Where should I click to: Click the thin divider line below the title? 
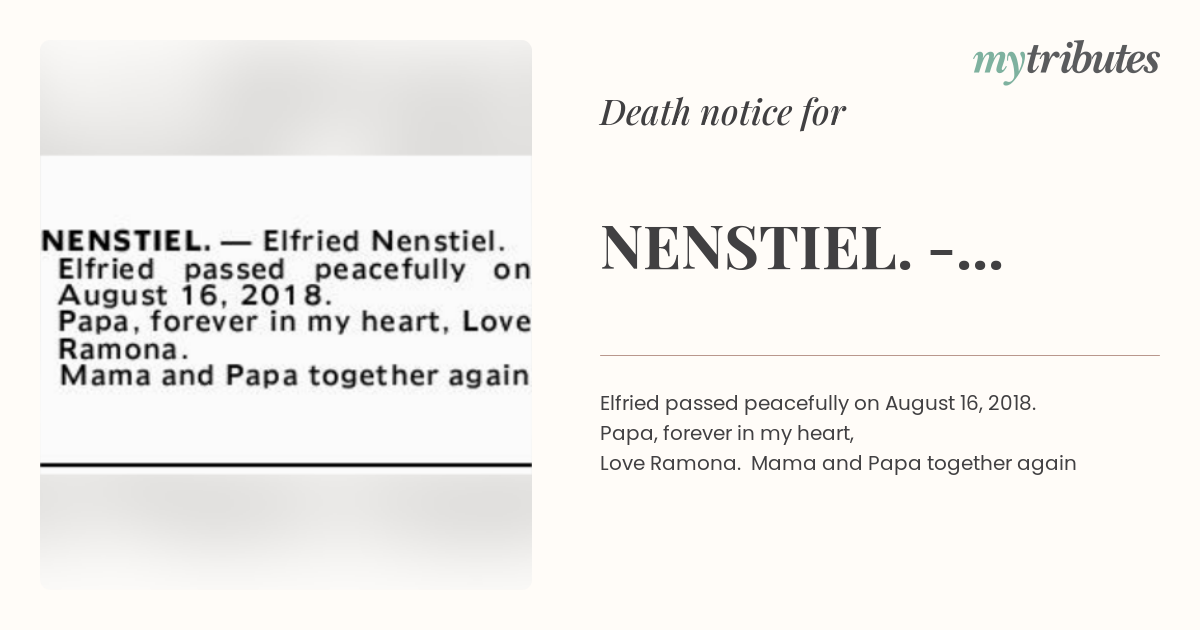(x=880, y=355)
